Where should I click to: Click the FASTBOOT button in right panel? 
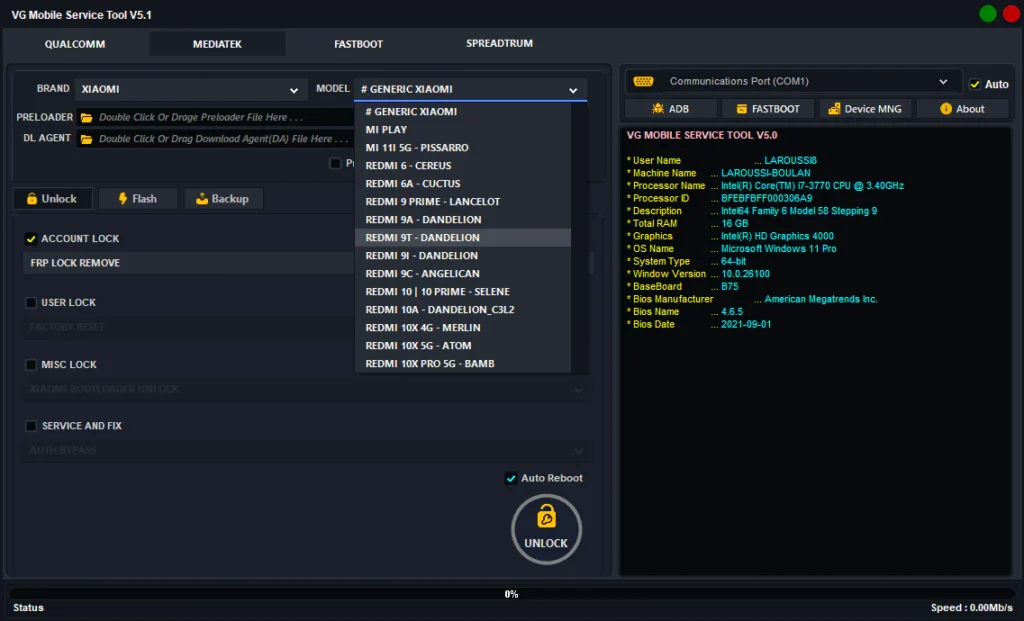[768, 109]
